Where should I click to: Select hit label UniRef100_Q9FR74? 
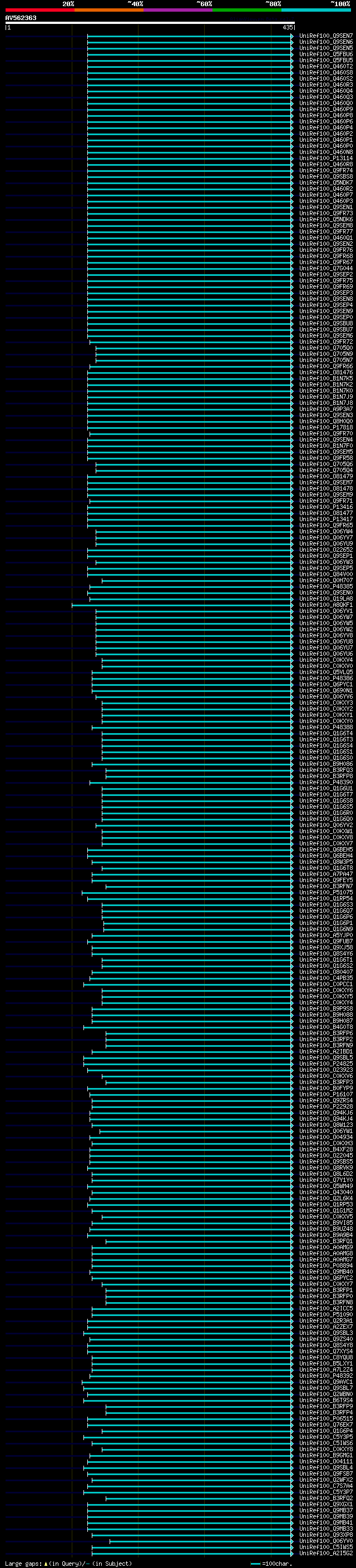(x=326, y=170)
